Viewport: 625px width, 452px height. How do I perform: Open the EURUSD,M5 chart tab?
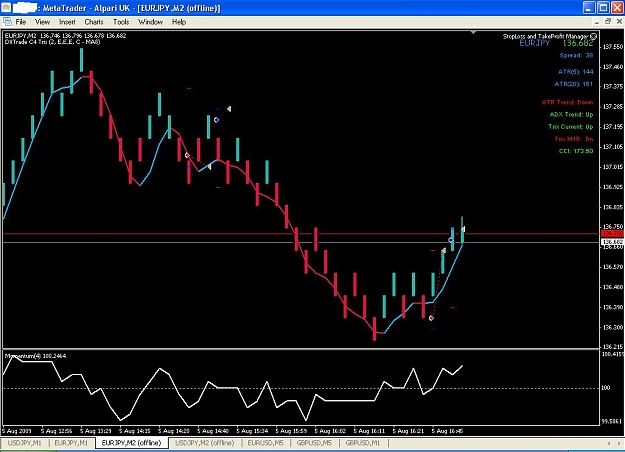[x=265, y=443]
